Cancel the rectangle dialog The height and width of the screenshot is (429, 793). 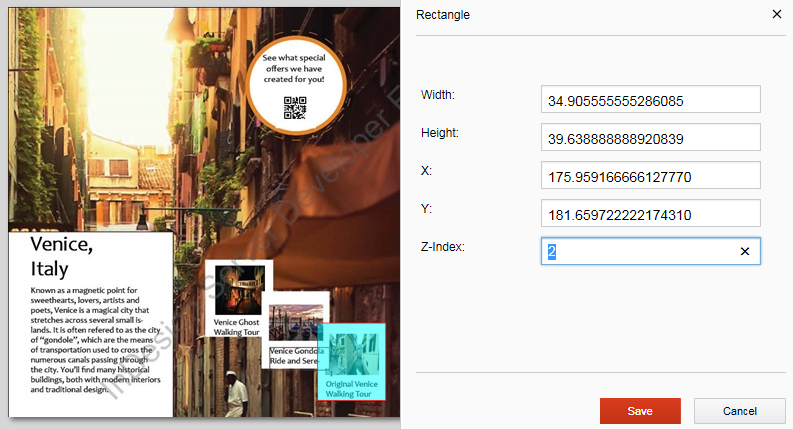(739, 411)
